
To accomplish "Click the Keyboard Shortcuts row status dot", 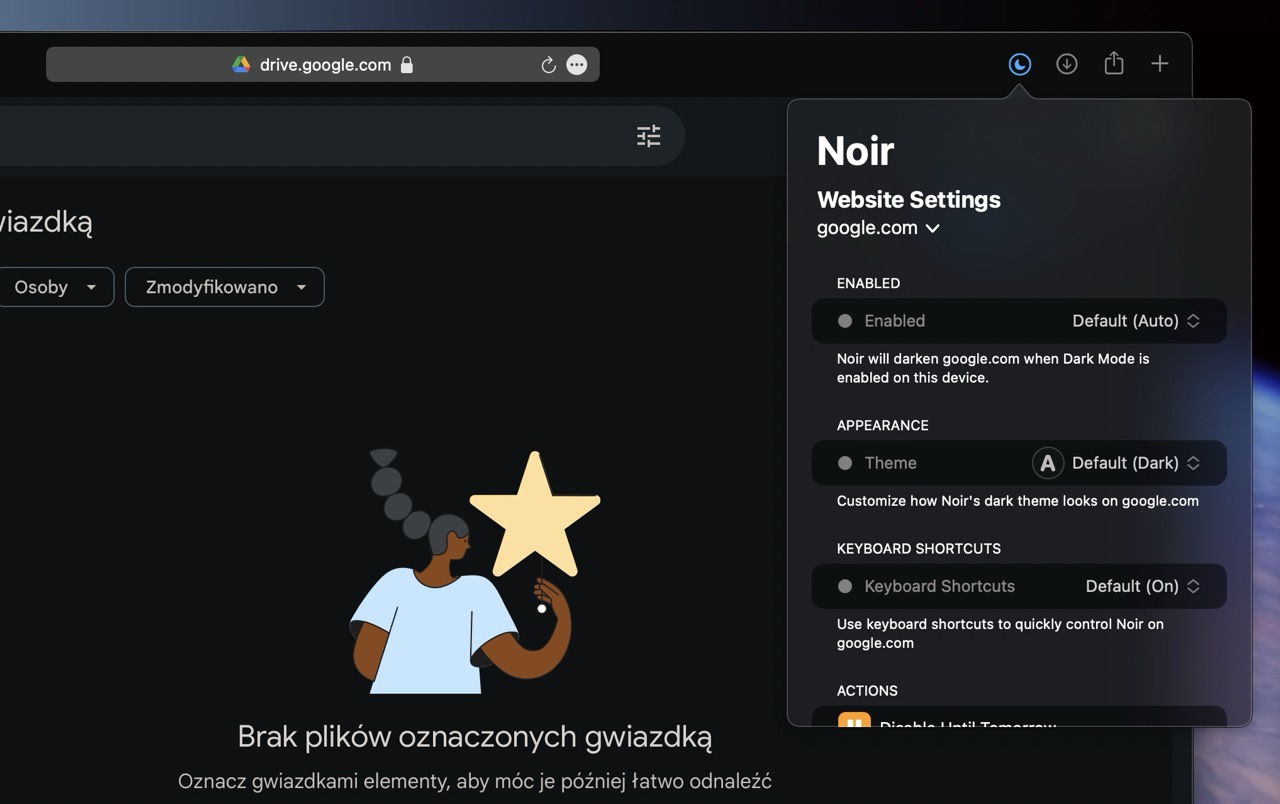I will point(845,586).
